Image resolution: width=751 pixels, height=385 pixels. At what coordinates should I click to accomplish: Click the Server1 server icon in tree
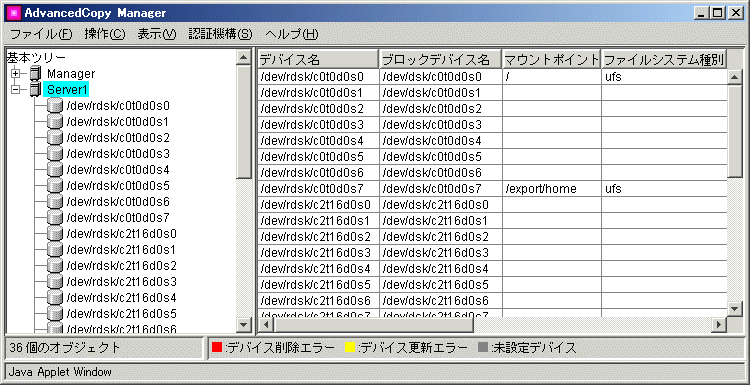(34, 90)
